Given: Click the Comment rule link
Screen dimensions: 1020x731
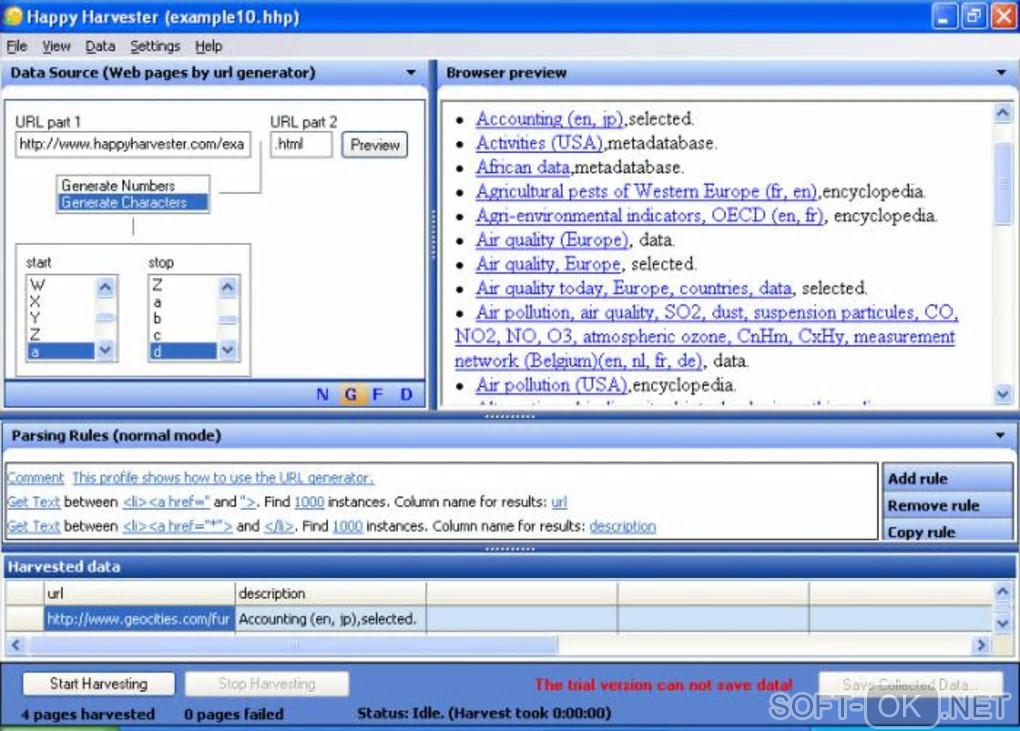Looking at the screenshot, I should pos(35,477).
